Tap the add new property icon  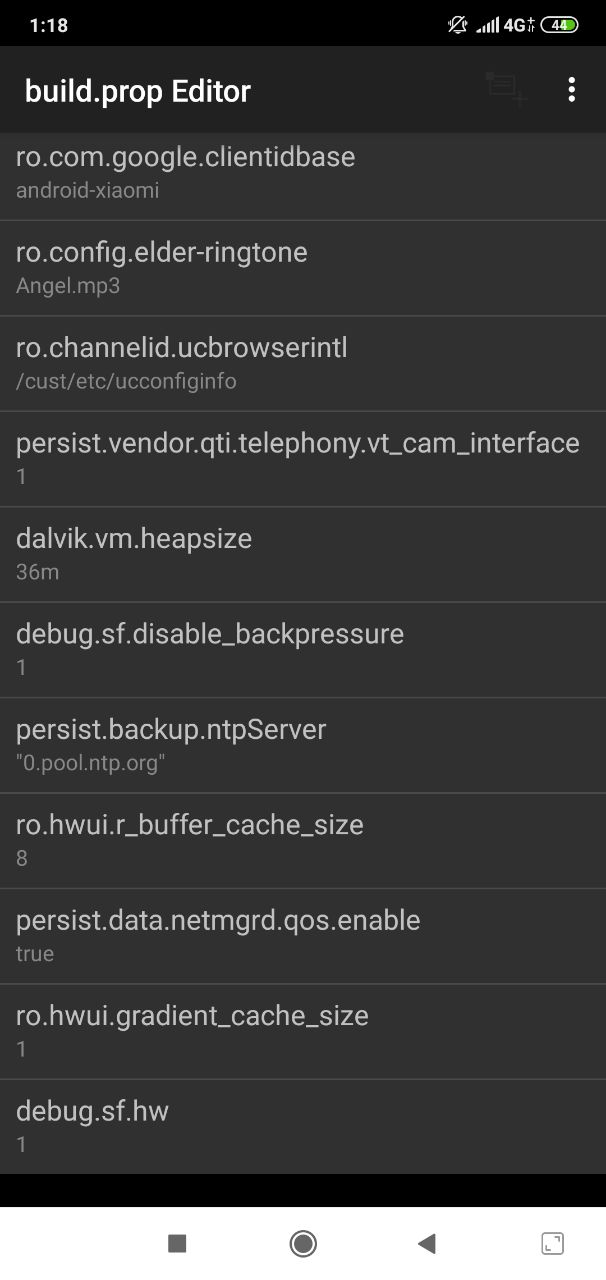point(506,89)
